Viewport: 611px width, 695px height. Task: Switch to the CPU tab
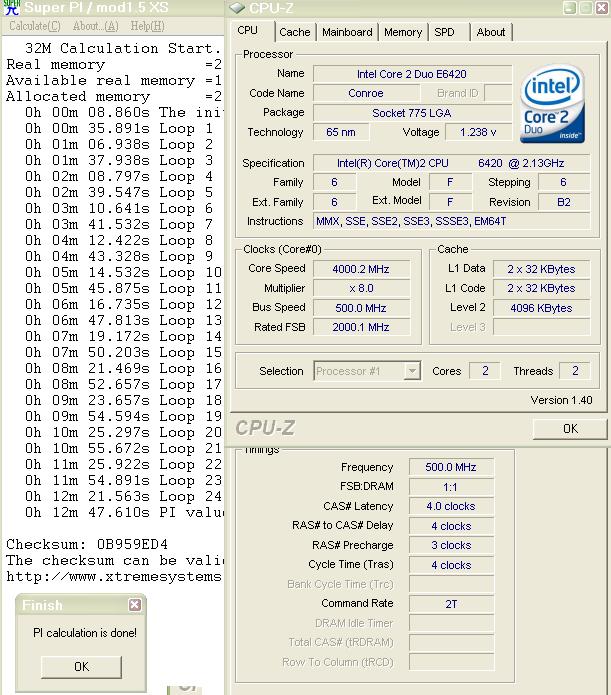click(247, 30)
